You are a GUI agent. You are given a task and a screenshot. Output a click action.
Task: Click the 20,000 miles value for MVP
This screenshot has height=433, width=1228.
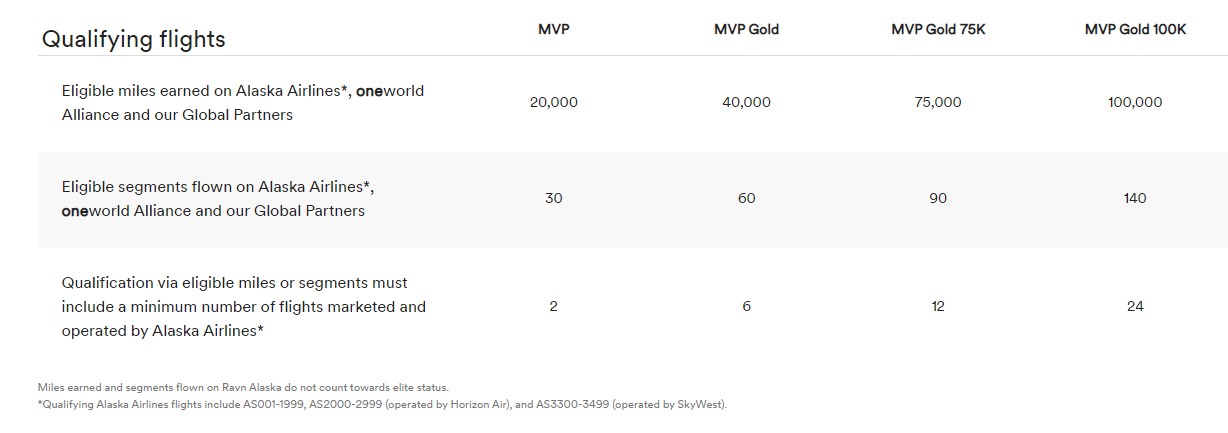tap(553, 102)
